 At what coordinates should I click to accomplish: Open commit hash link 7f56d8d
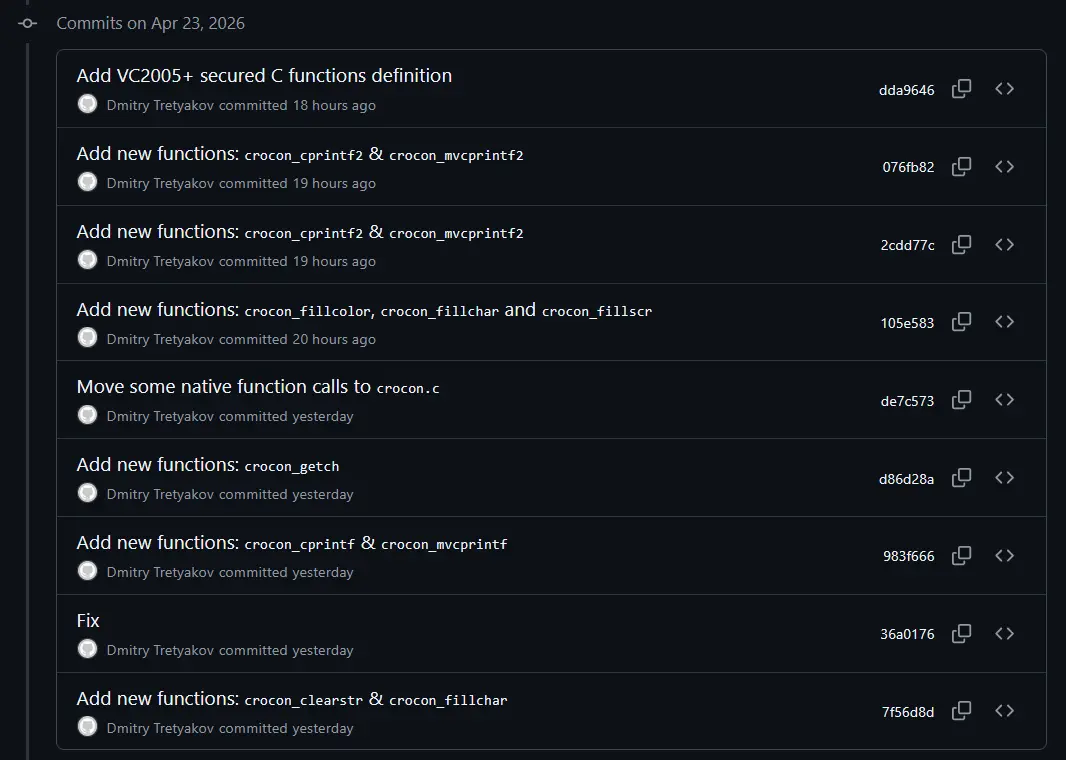tap(908, 712)
